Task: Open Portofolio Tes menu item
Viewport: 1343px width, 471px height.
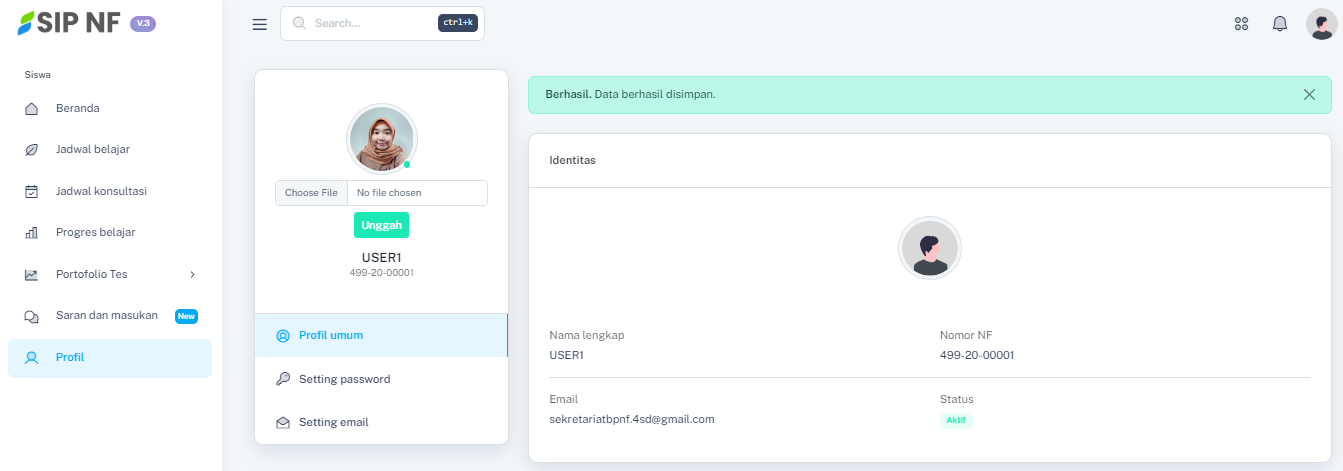Action: 92,274
